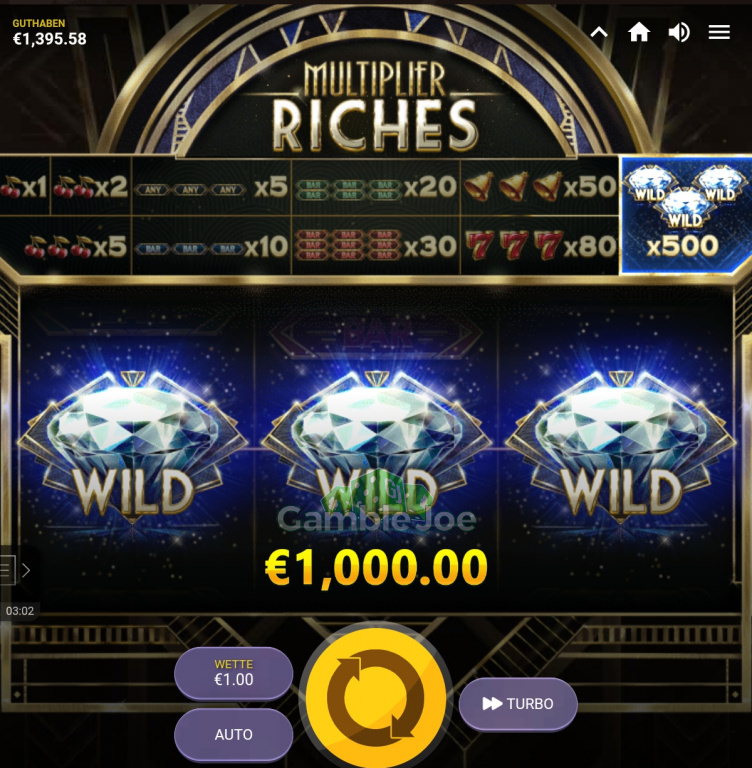This screenshot has width=752, height=768.
Task: Click the €1,000.00 win amount
Action: 376,567
